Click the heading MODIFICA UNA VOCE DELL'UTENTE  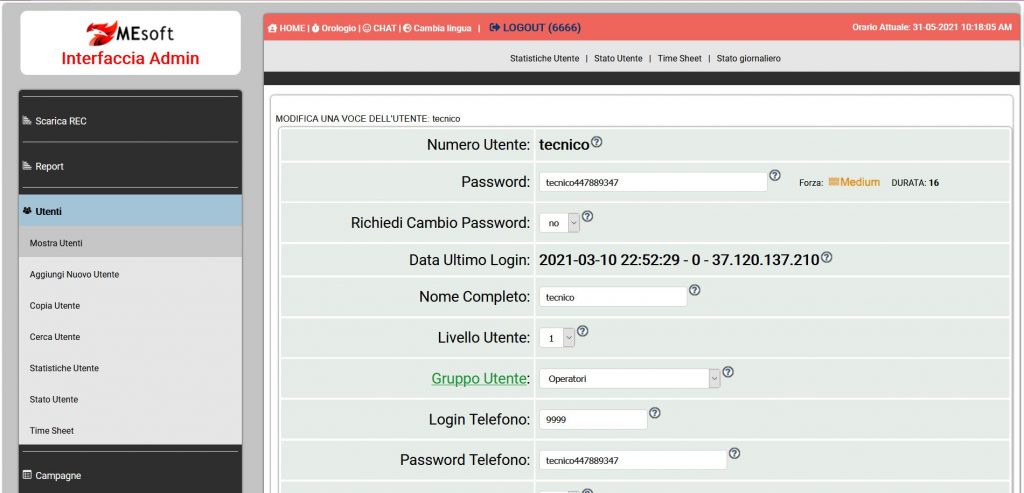click(370, 119)
